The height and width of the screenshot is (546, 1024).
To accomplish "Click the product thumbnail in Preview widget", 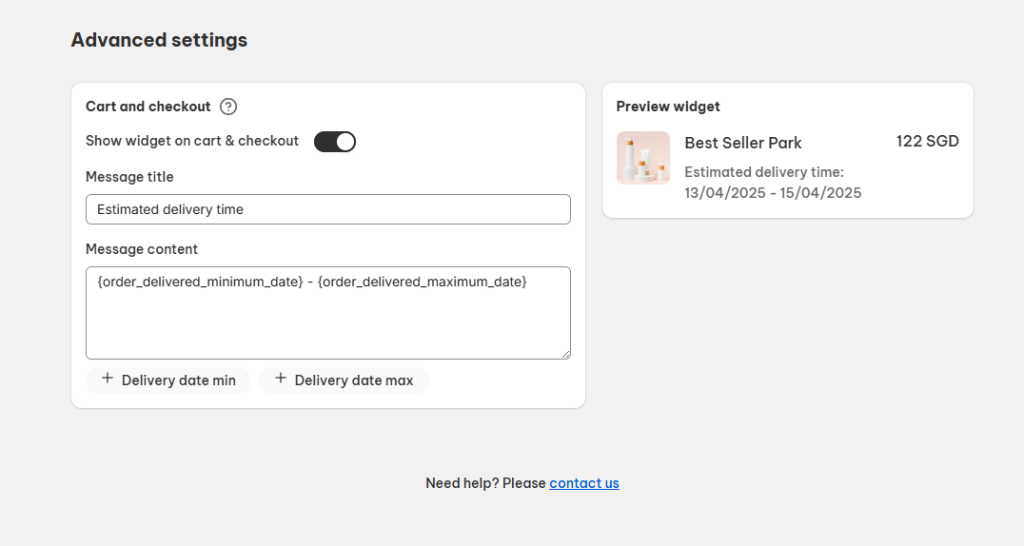I will coord(643,158).
